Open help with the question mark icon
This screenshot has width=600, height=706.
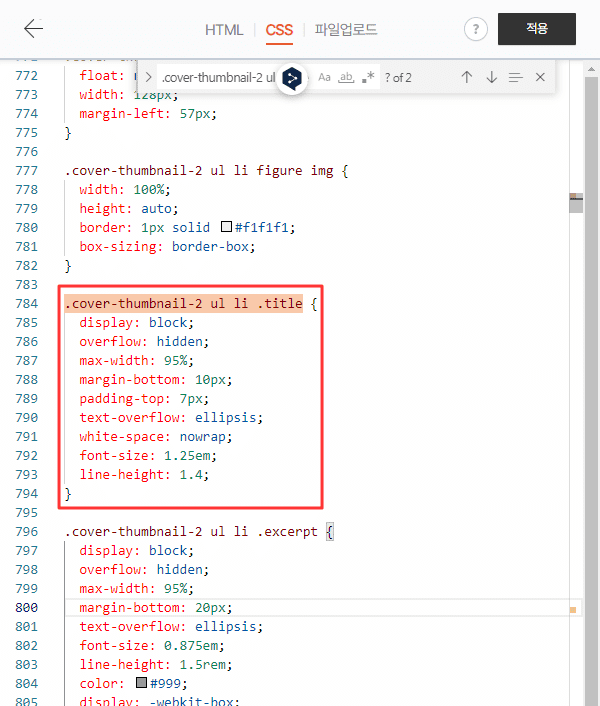[476, 29]
